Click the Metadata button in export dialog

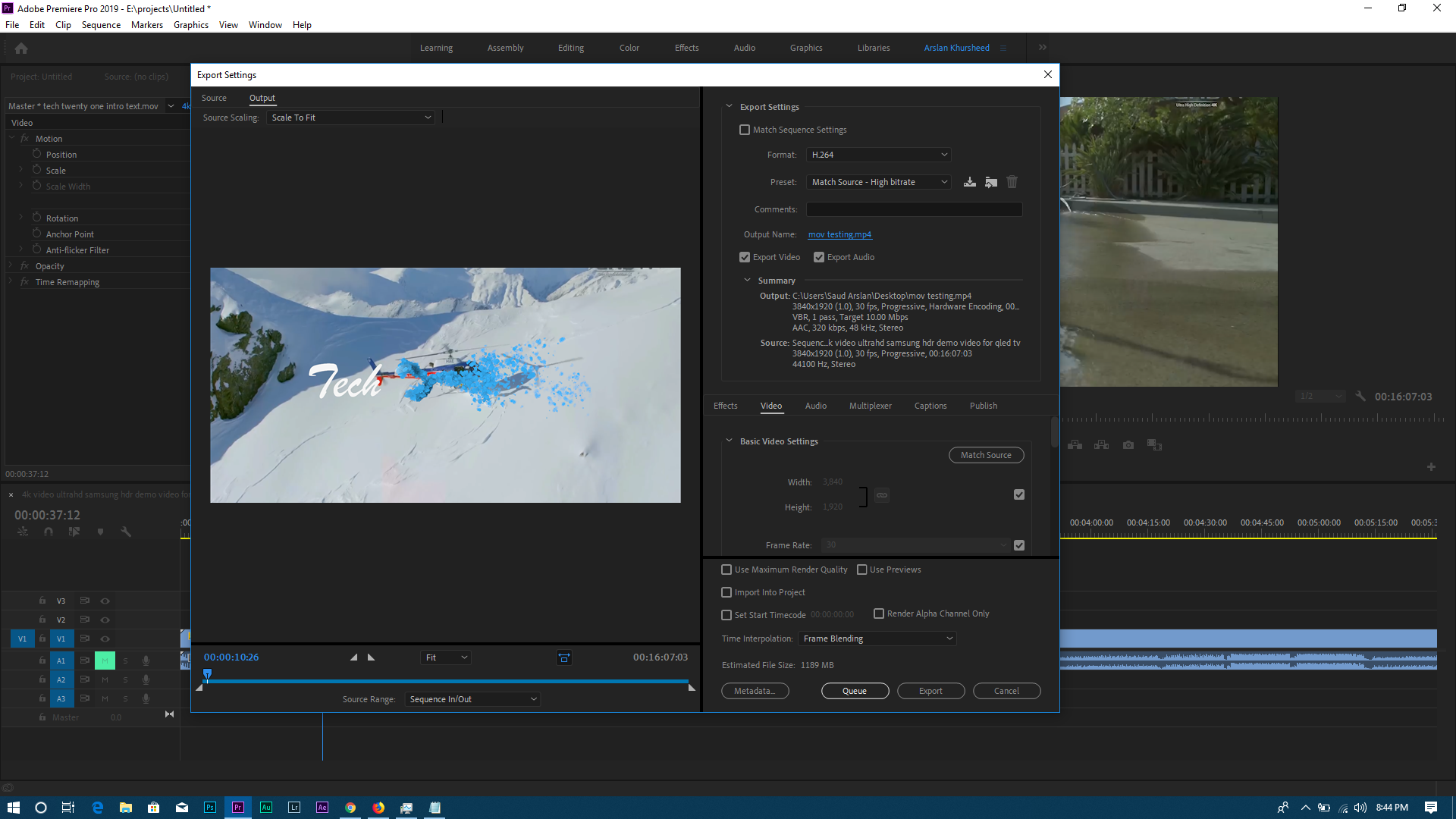coord(755,690)
